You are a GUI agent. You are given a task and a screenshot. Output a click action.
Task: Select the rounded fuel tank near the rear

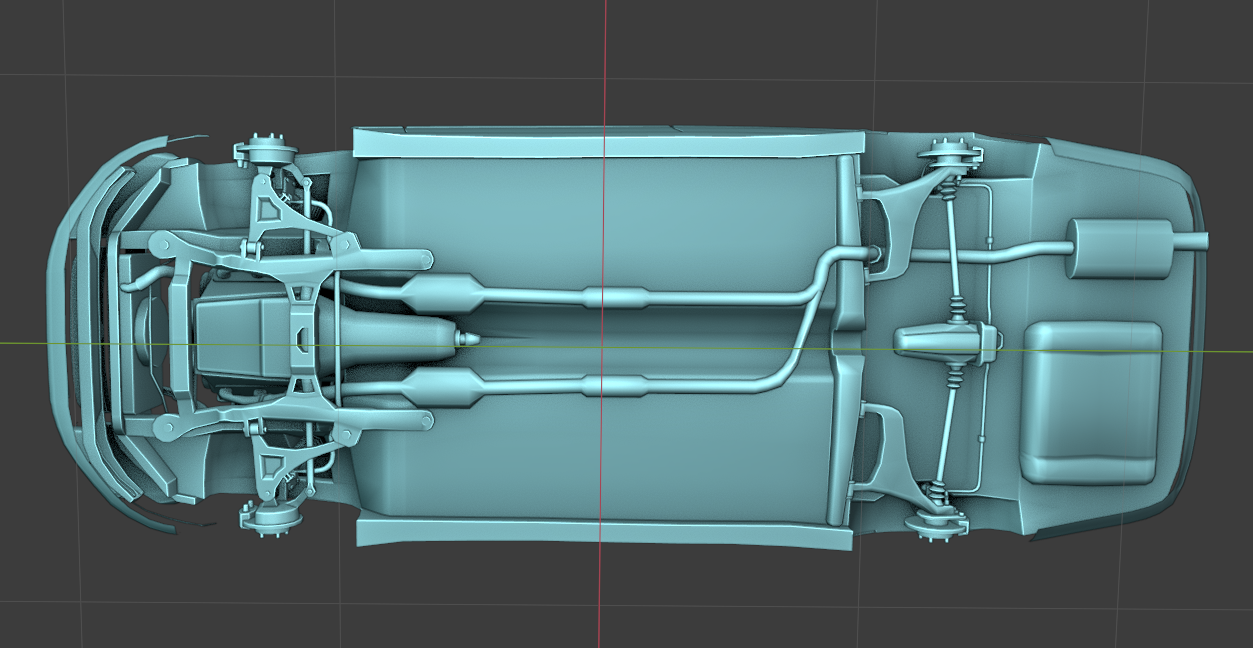tap(1092, 402)
